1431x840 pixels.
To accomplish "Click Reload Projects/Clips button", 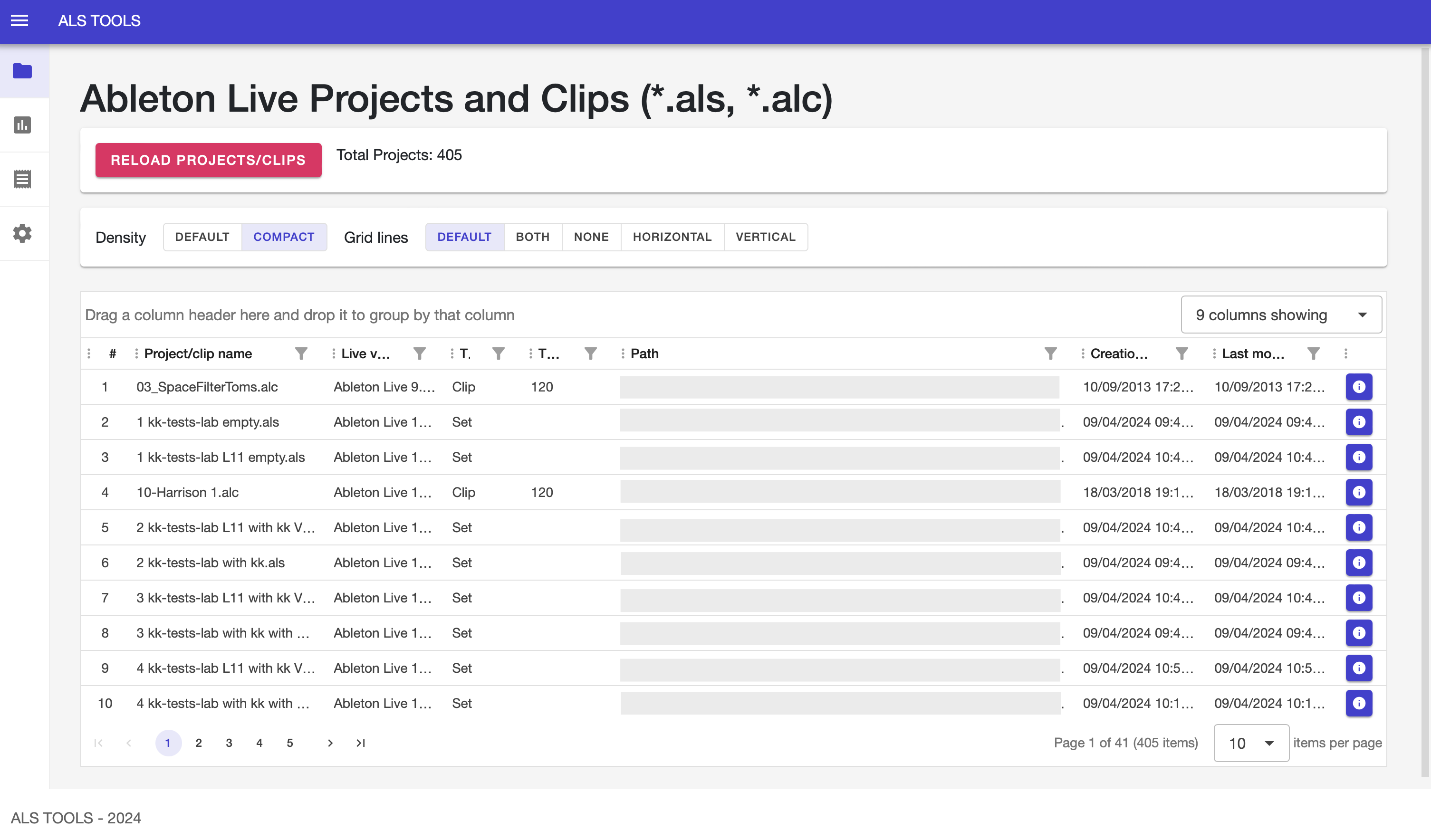I will coord(209,160).
